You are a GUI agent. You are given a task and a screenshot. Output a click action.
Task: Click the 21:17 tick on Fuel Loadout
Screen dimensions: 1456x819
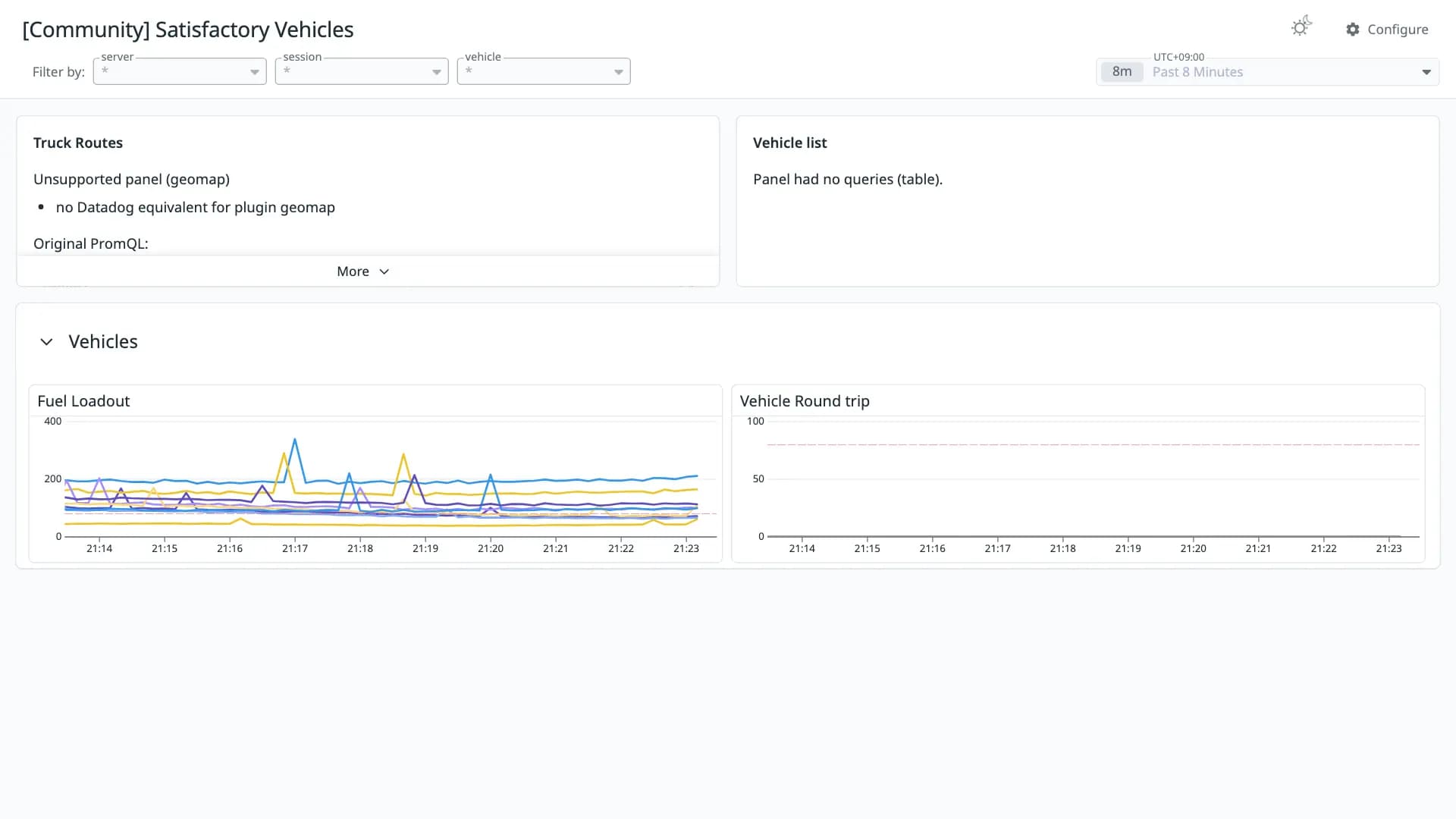click(295, 548)
